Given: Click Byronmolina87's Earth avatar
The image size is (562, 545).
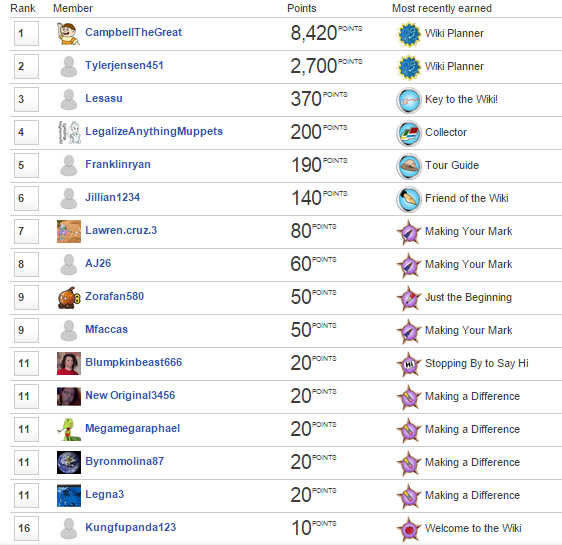Looking at the screenshot, I should pyautogui.click(x=69, y=462).
